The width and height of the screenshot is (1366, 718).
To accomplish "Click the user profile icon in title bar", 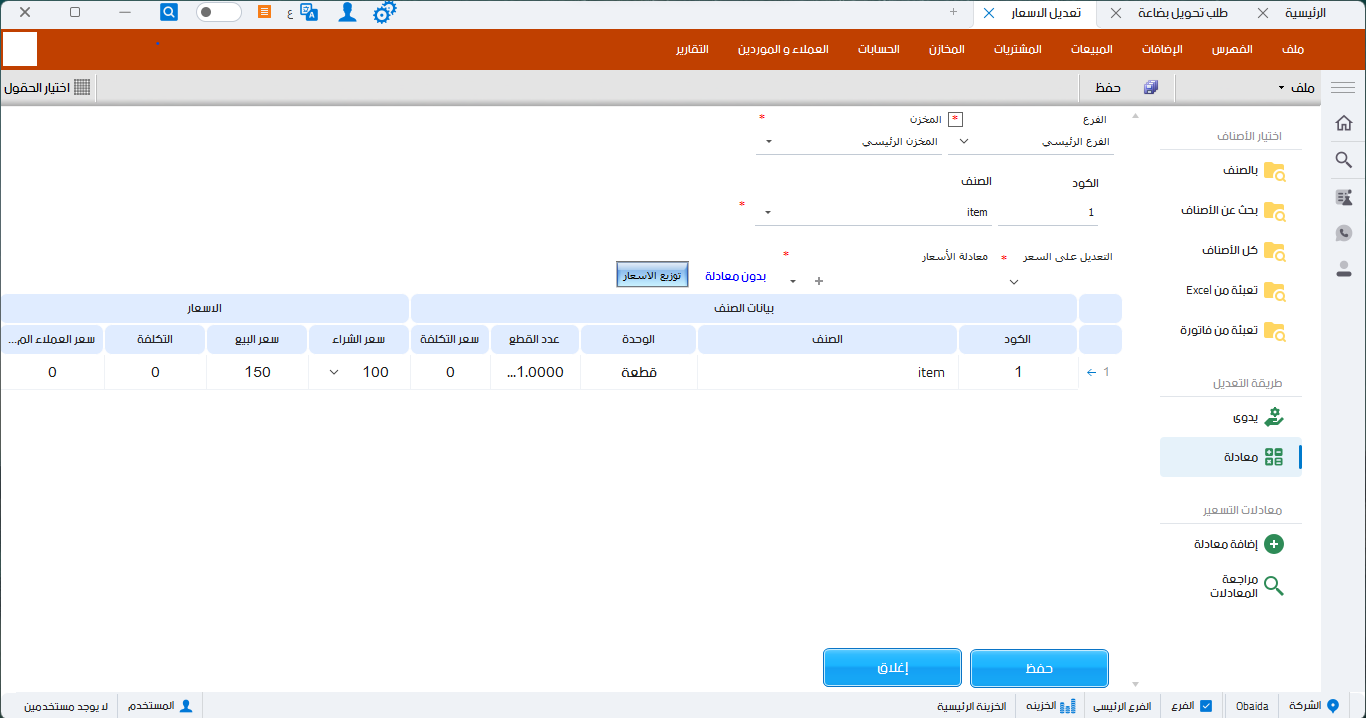I will point(347,13).
